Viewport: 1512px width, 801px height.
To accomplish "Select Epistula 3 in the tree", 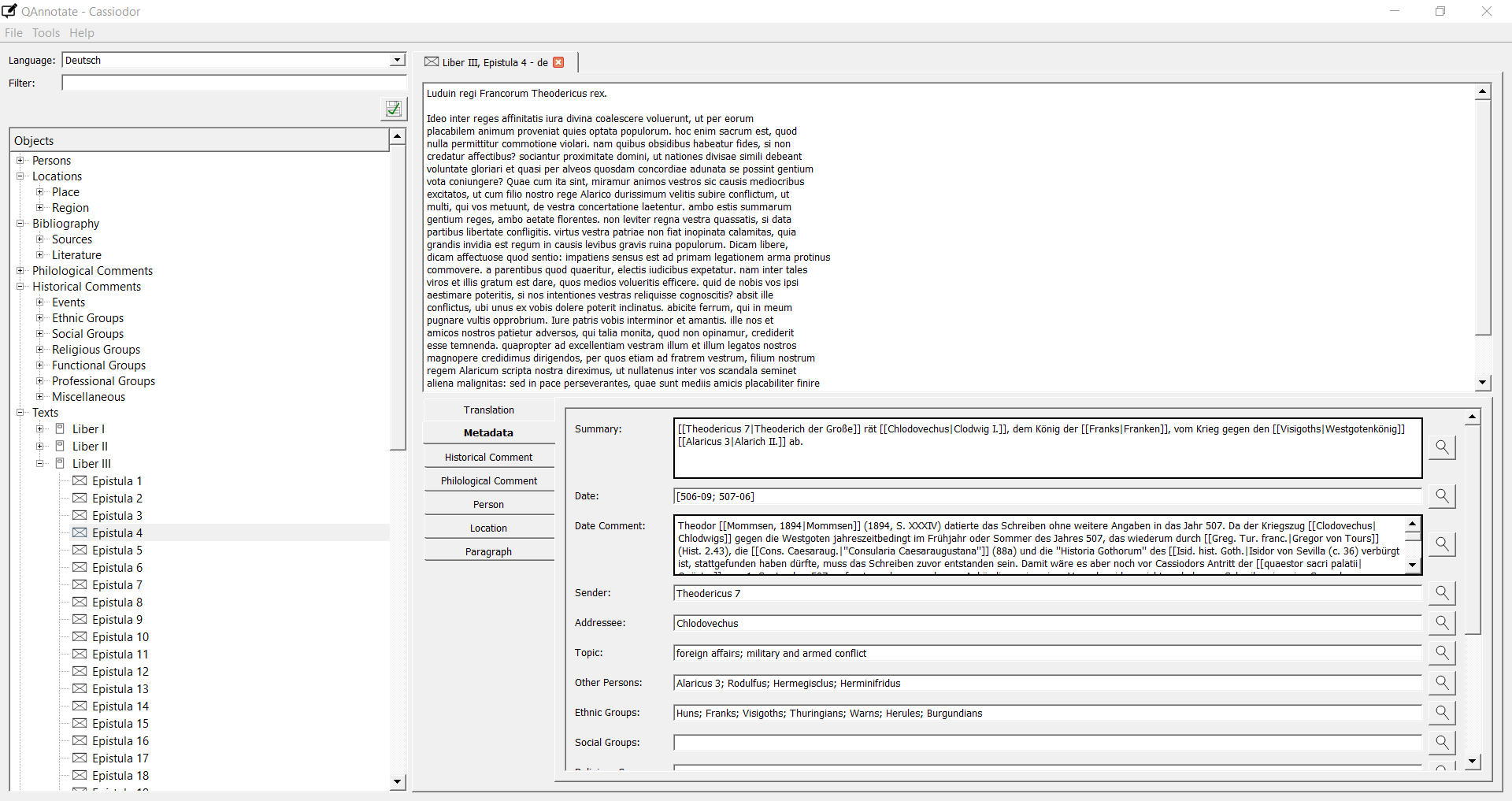I will pyautogui.click(x=117, y=516).
